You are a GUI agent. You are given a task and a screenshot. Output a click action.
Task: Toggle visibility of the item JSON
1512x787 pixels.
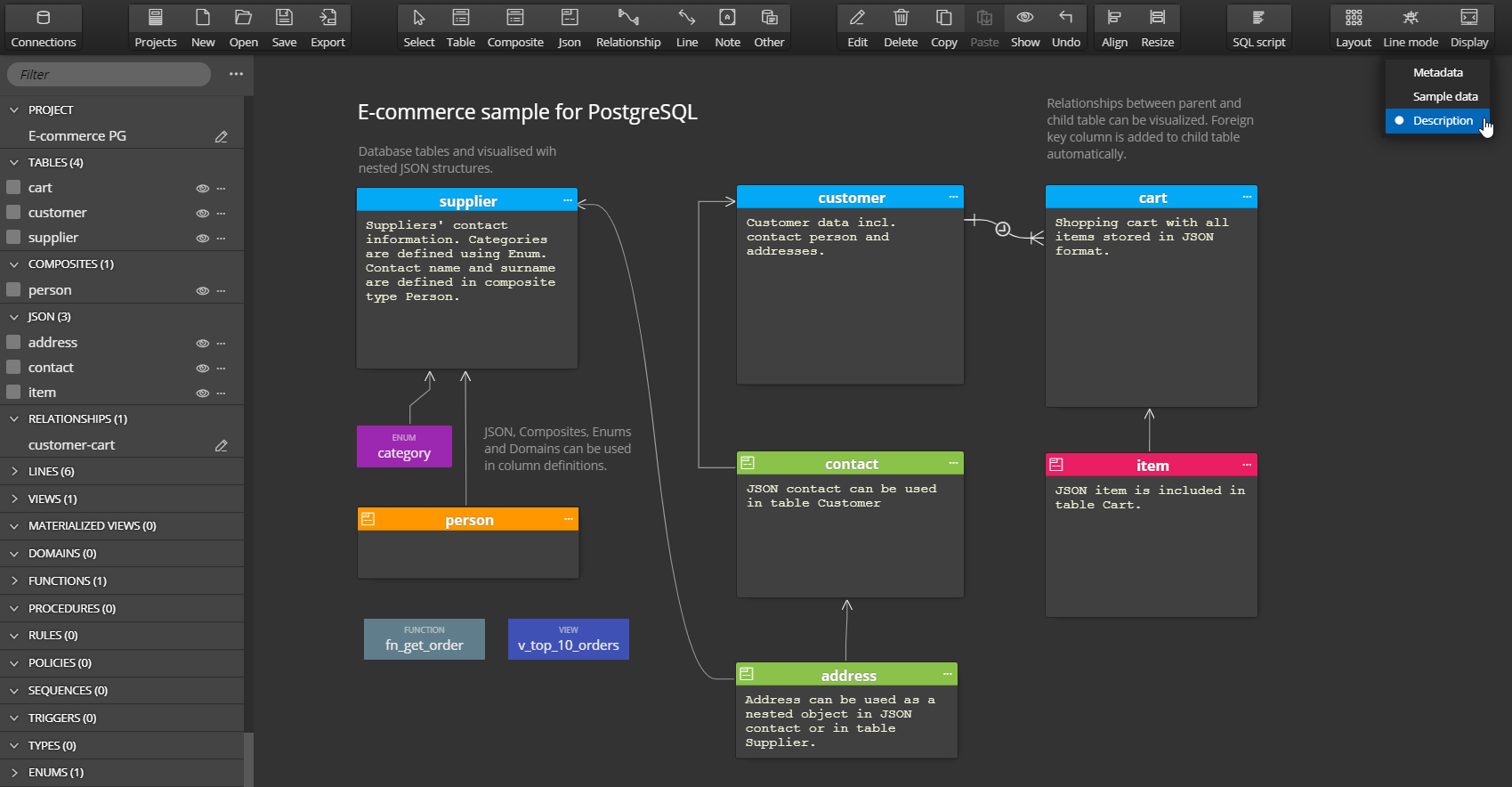tap(203, 393)
